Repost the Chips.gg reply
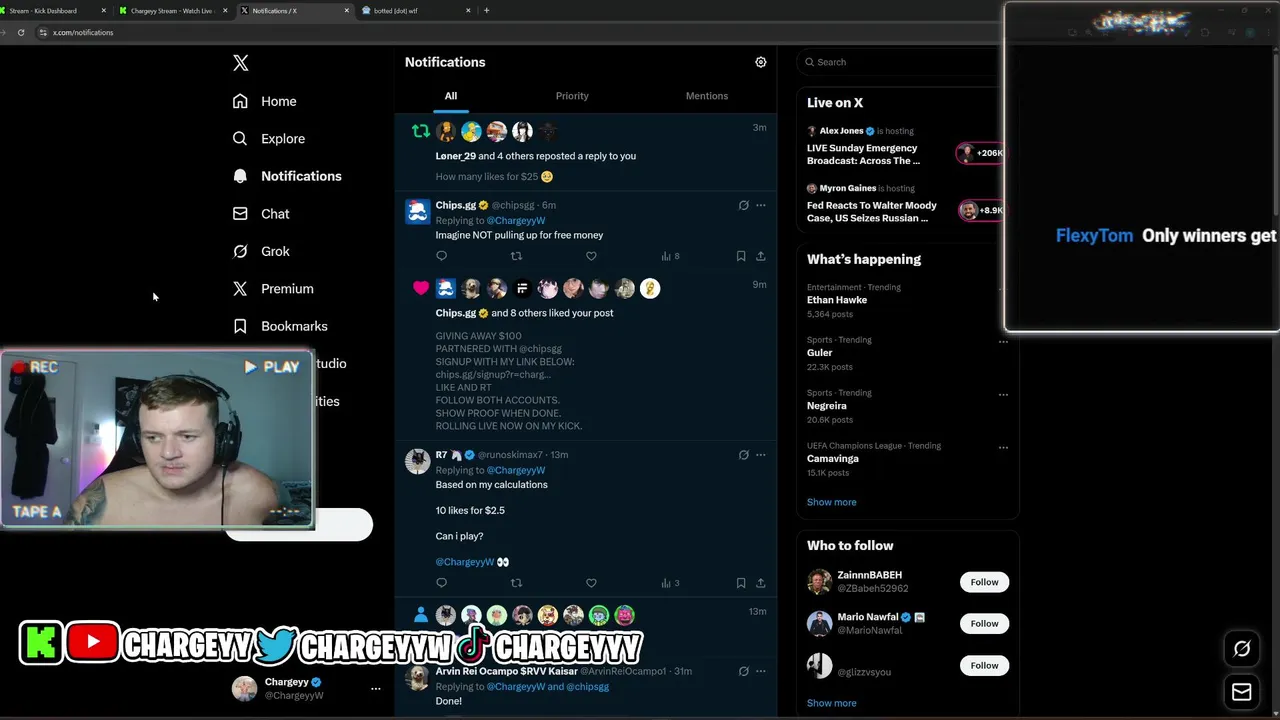1280x720 pixels. (516, 256)
